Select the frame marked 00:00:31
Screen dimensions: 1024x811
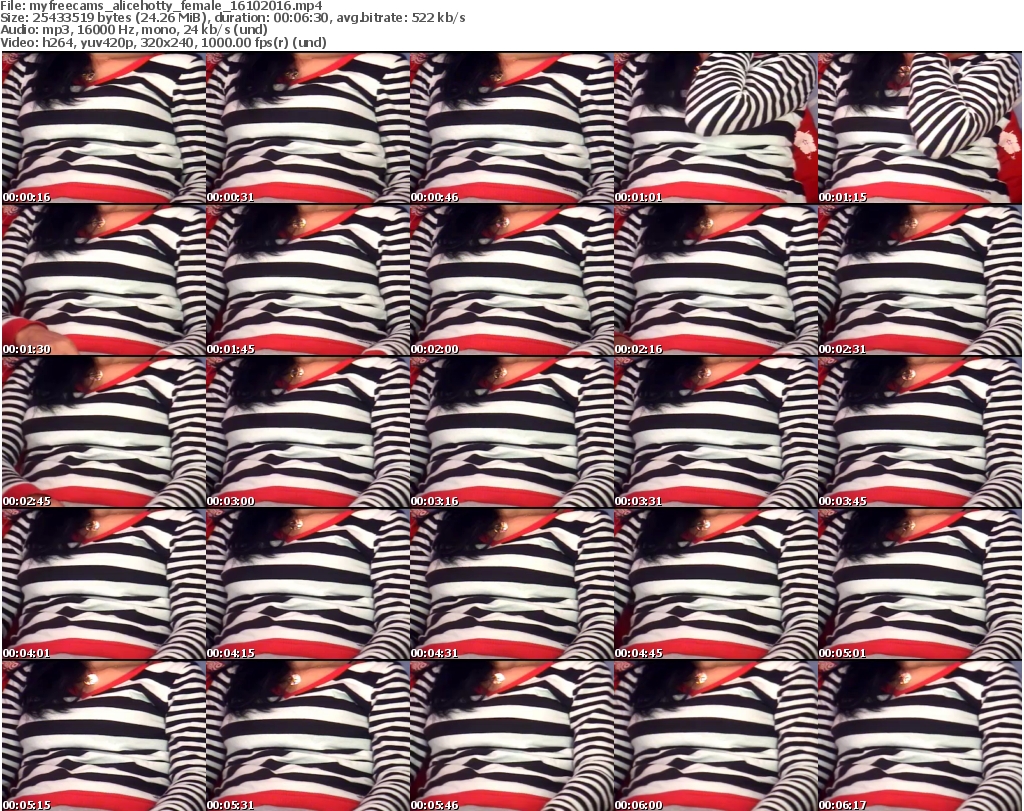pos(307,128)
